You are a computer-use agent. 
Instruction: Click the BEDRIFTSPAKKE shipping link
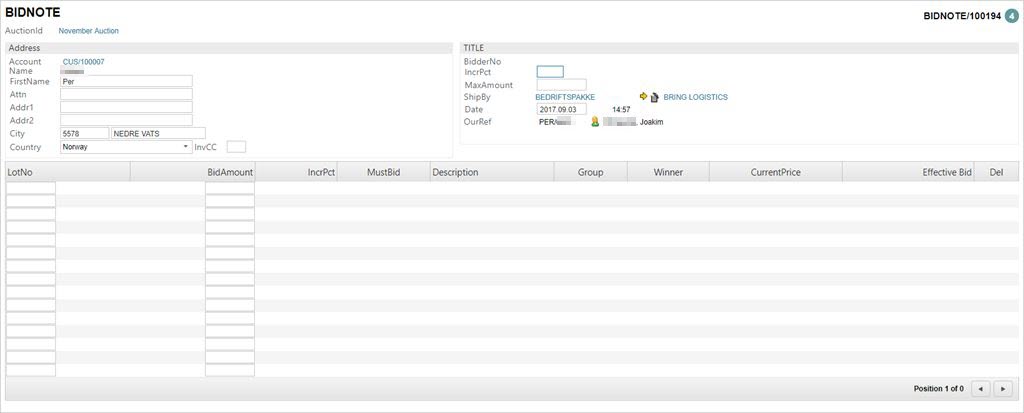point(565,97)
